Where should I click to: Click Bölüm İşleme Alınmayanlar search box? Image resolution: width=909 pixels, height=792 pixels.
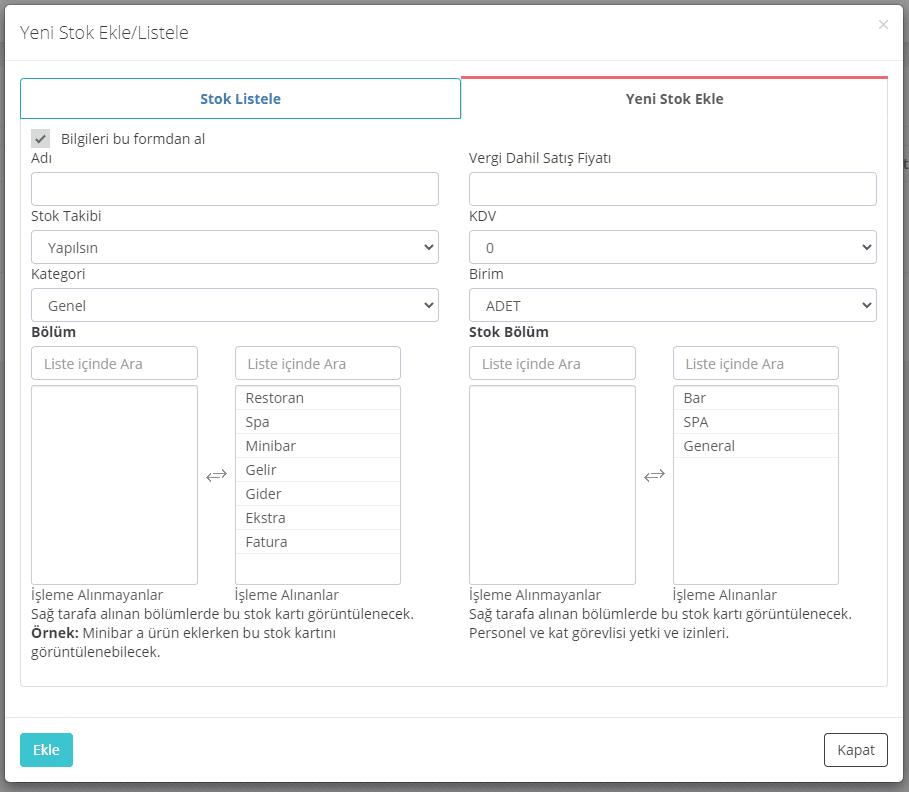tap(114, 364)
